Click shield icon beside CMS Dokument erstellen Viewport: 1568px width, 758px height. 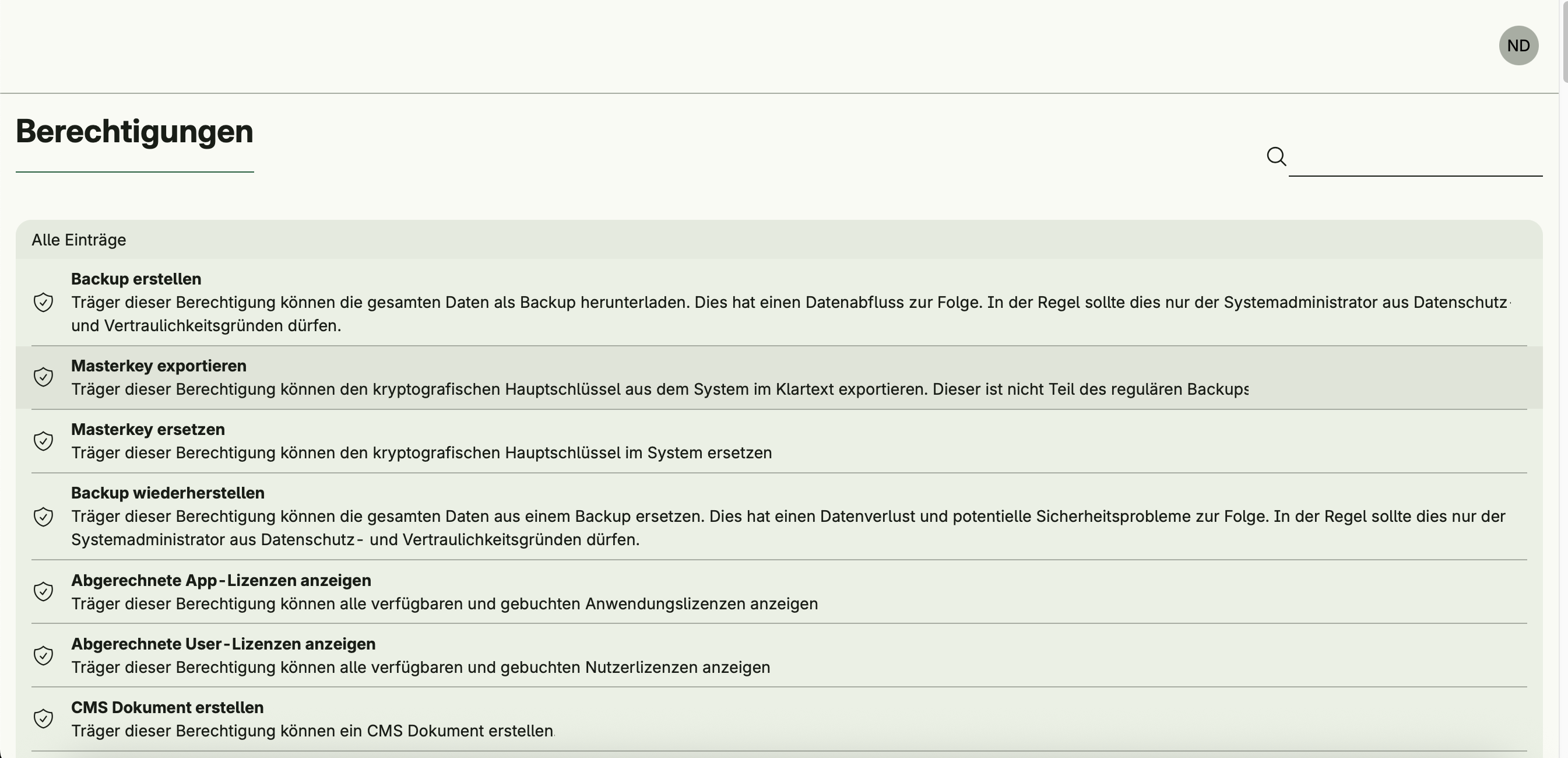coord(43,718)
